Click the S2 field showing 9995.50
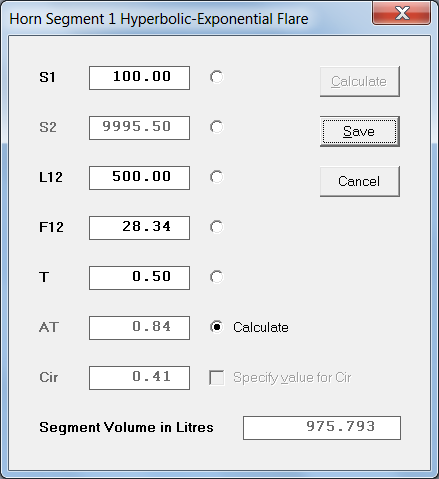Image resolution: width=439 pixels, height=479 pixels. click(x=139, y=128)
